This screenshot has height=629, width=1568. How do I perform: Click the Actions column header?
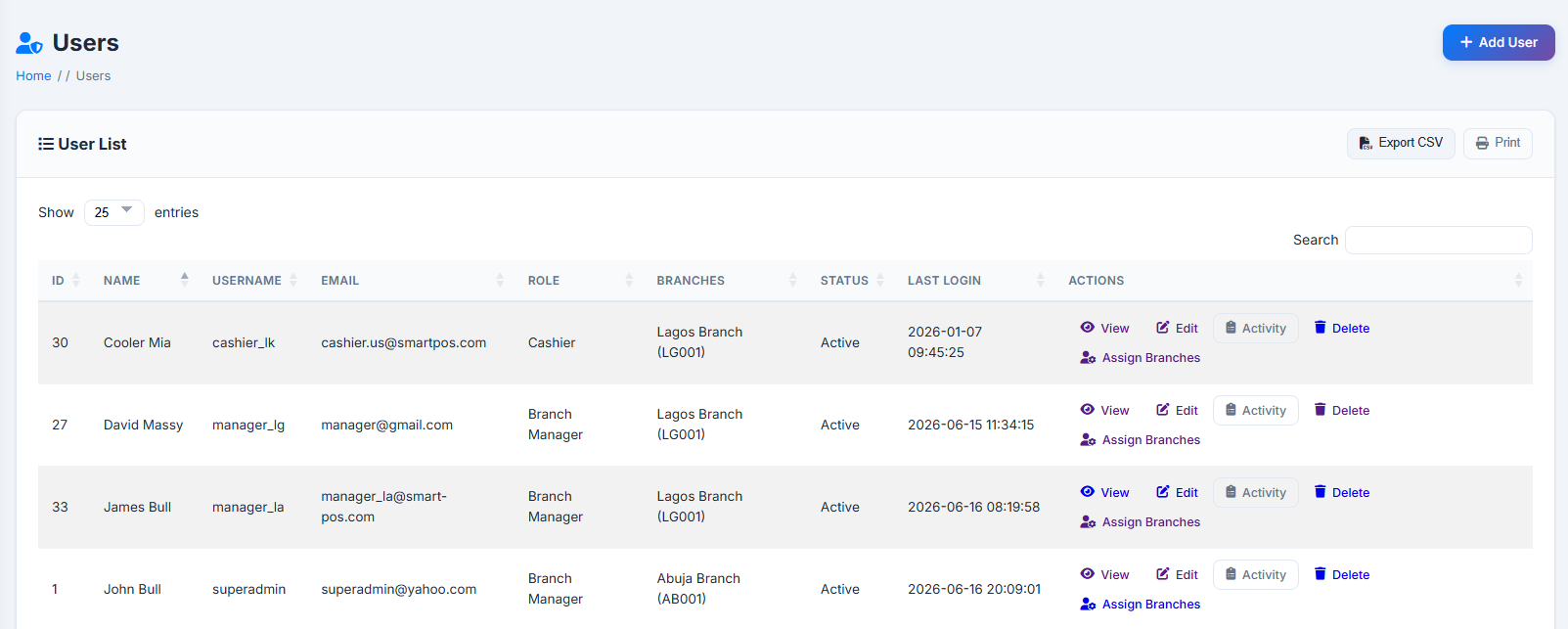click(x=1293, y=281)
